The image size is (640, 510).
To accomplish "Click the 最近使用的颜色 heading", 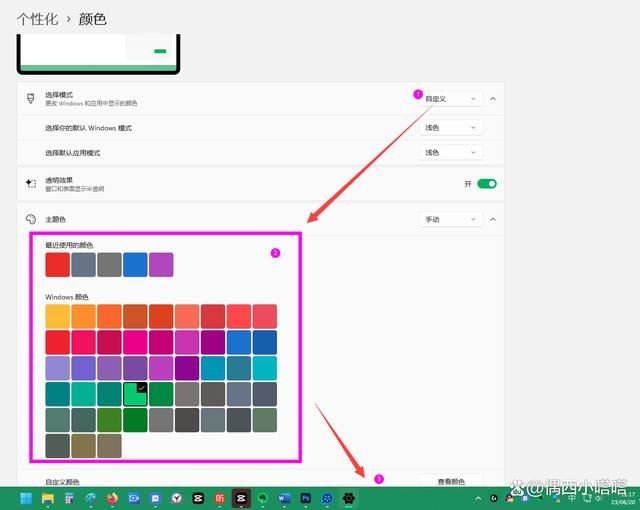I will [69, 245].
